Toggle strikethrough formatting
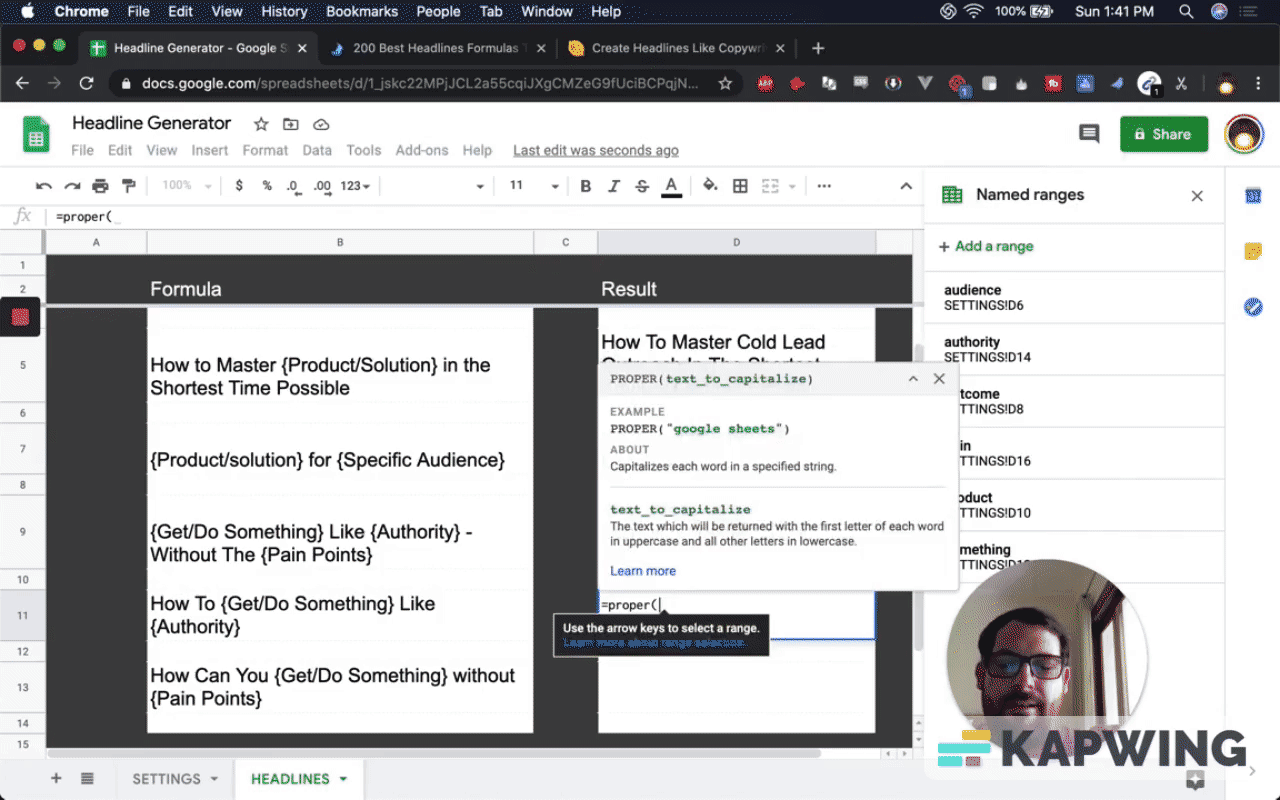The width and height of the screenshot is (1280, 800). coord(642,186)
